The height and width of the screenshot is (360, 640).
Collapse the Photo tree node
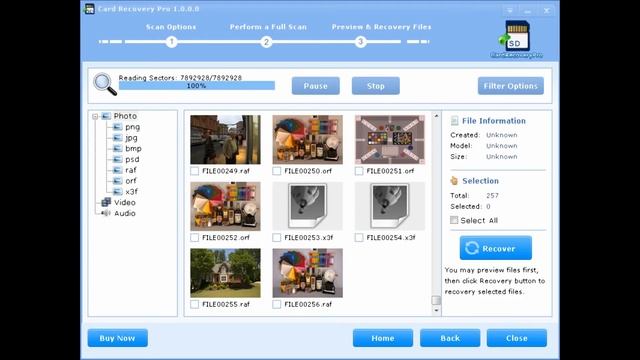[95, 116]
